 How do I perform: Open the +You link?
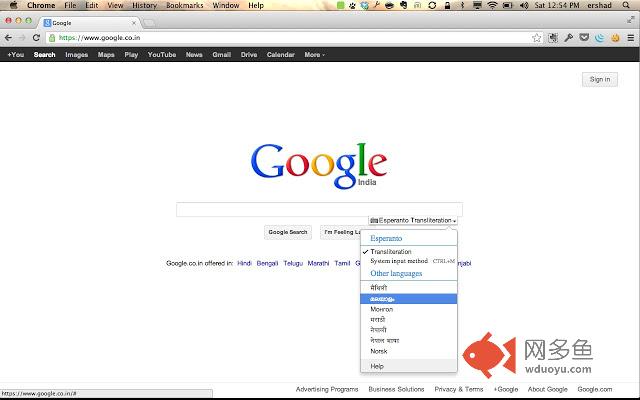click(16, 55)
